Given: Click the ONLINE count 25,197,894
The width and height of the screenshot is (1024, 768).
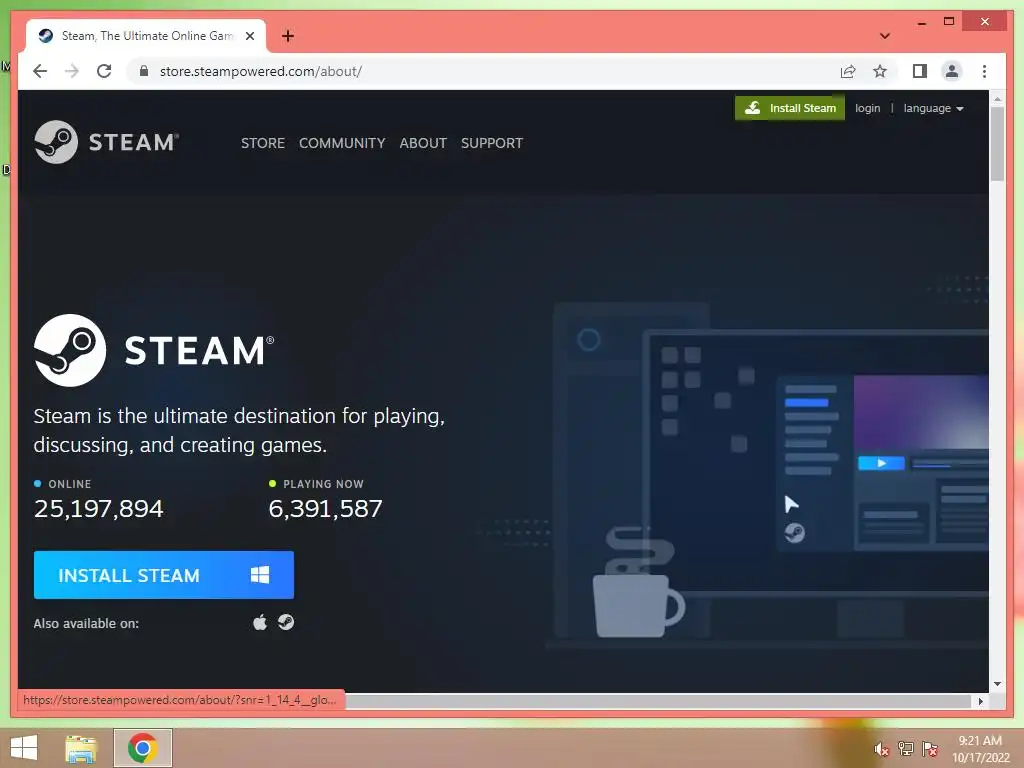Looking at the screenshot, I should pos(99,509).
